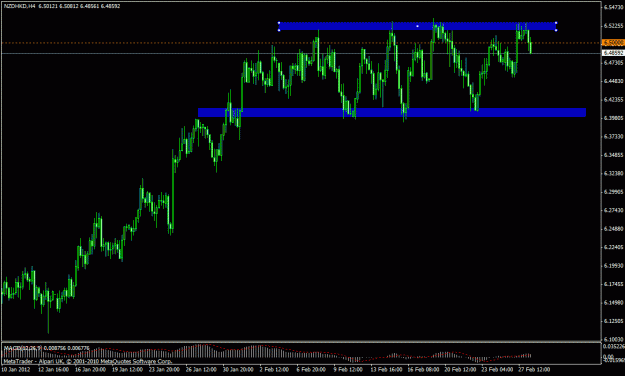Click the 6.54730 price scale label
This screenshot has width=625, height=376.
(x=613, y=7)
